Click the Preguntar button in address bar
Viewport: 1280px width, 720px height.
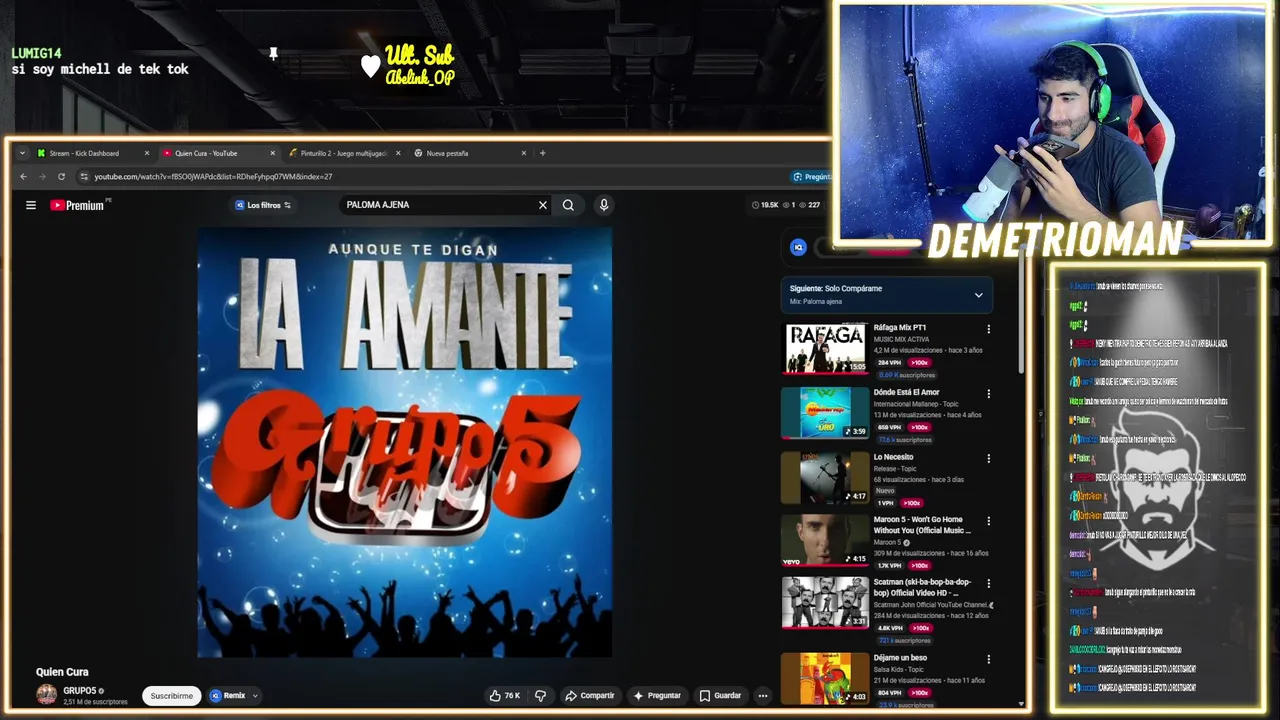click(x=811, y=176)
